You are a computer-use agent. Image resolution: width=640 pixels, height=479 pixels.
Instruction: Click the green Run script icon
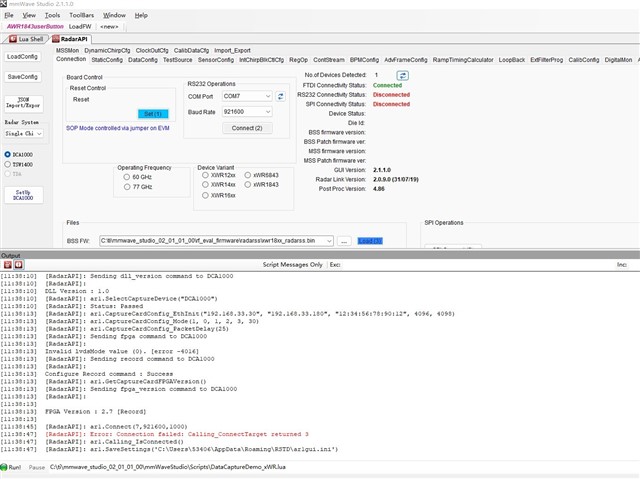pos(4,467)
